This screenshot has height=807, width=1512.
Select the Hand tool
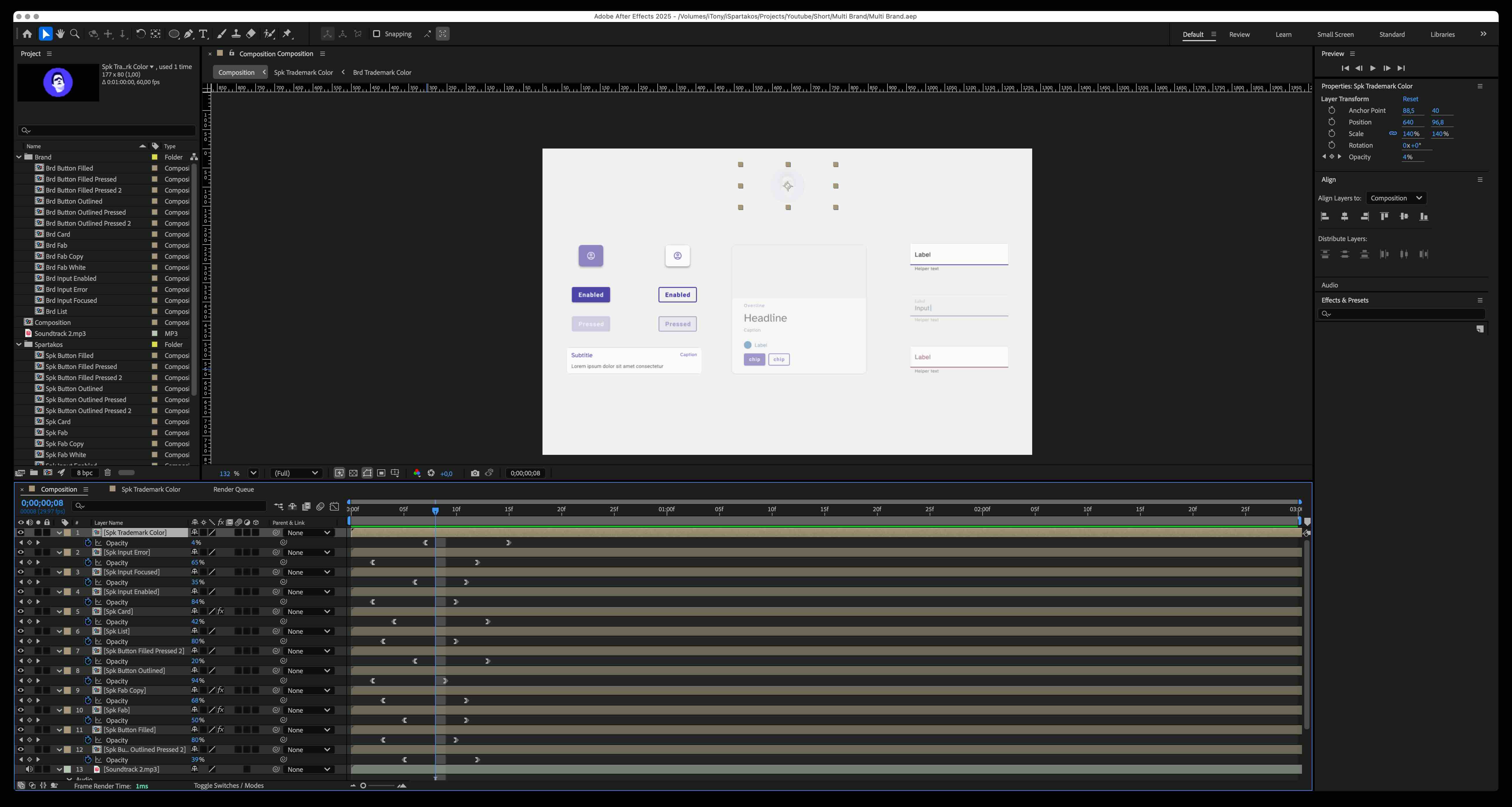(60, 34)
